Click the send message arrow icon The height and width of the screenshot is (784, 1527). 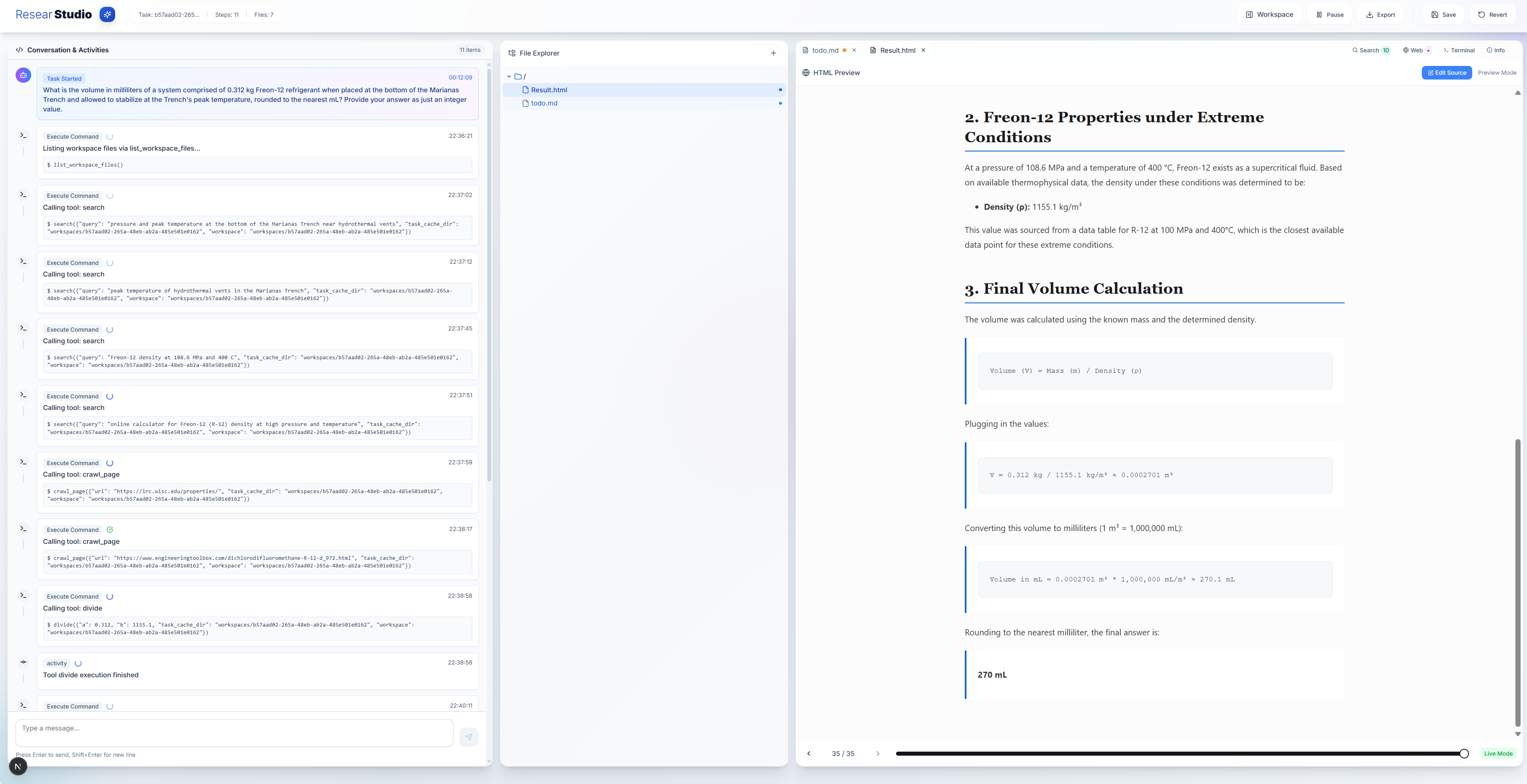point(468,736)
